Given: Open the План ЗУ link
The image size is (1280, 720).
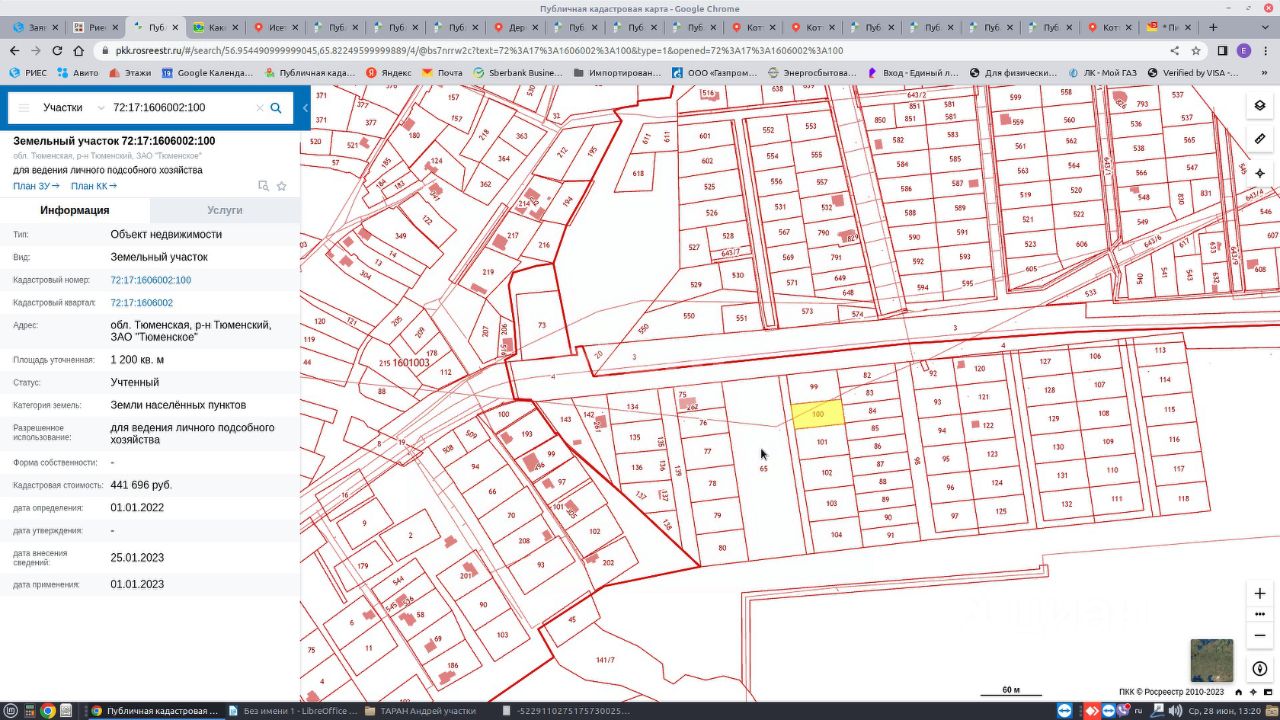Looking at the screenshot, I should click(x=36, y=186).
